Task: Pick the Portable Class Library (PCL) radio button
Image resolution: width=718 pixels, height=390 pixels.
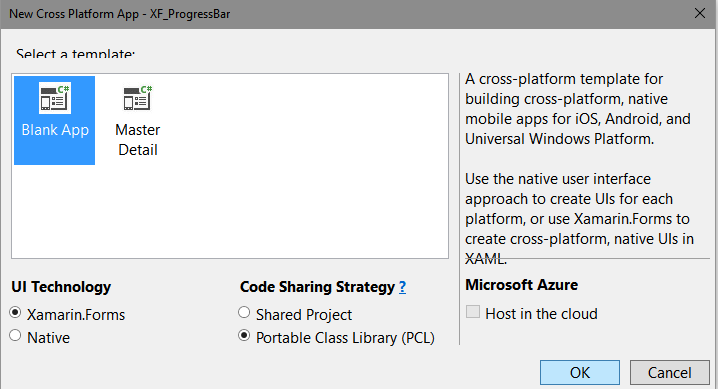Action: coord(244,336)
